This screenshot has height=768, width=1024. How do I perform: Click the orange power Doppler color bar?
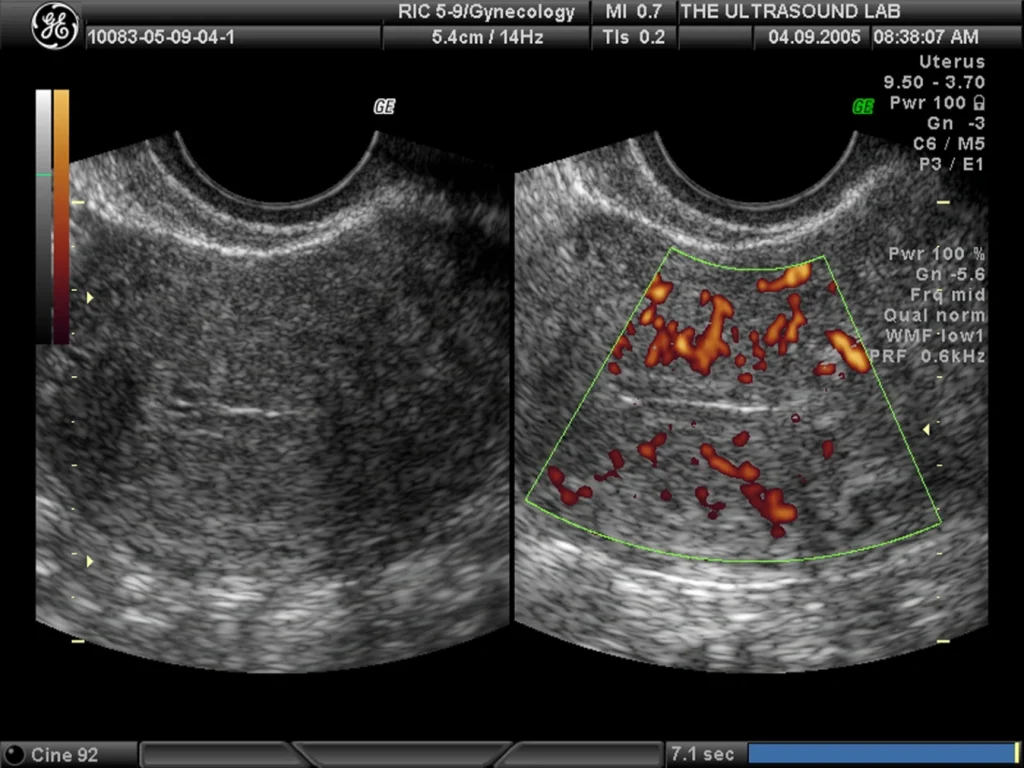61,217
